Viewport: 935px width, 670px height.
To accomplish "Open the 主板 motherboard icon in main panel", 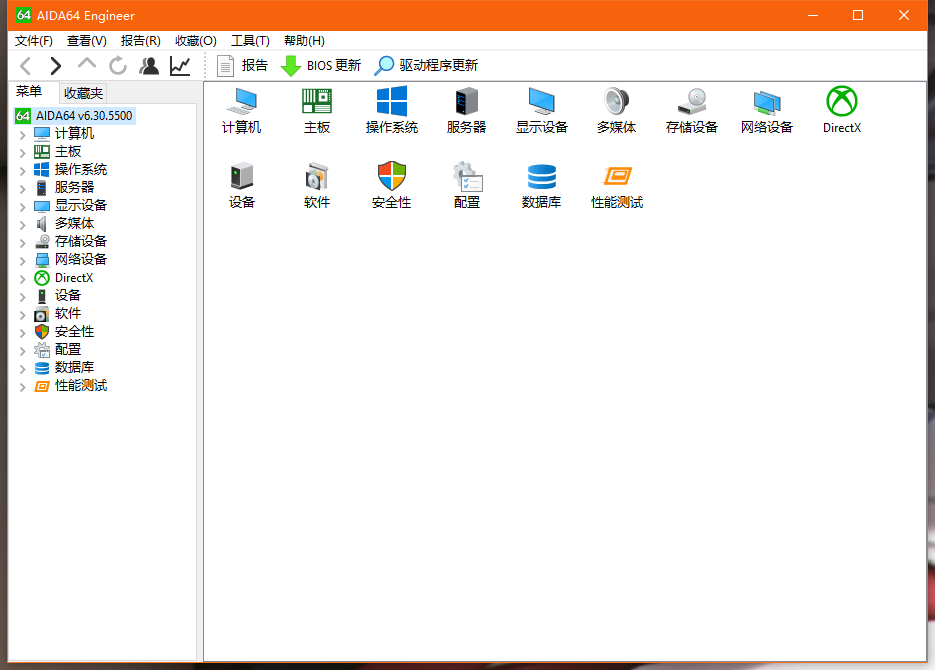I will pos(316,102).
